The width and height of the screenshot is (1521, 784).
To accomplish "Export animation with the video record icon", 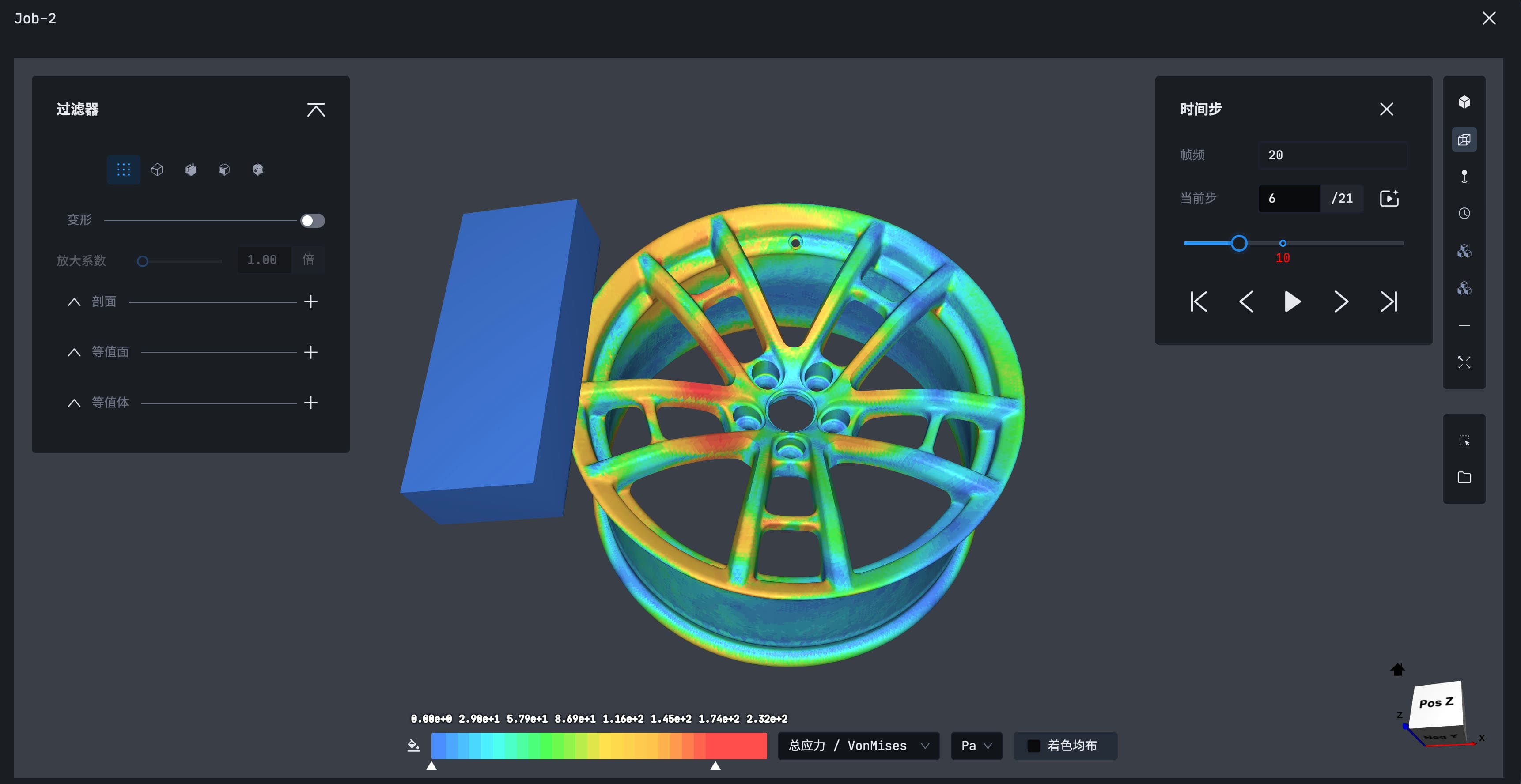I will [1389, 198].
